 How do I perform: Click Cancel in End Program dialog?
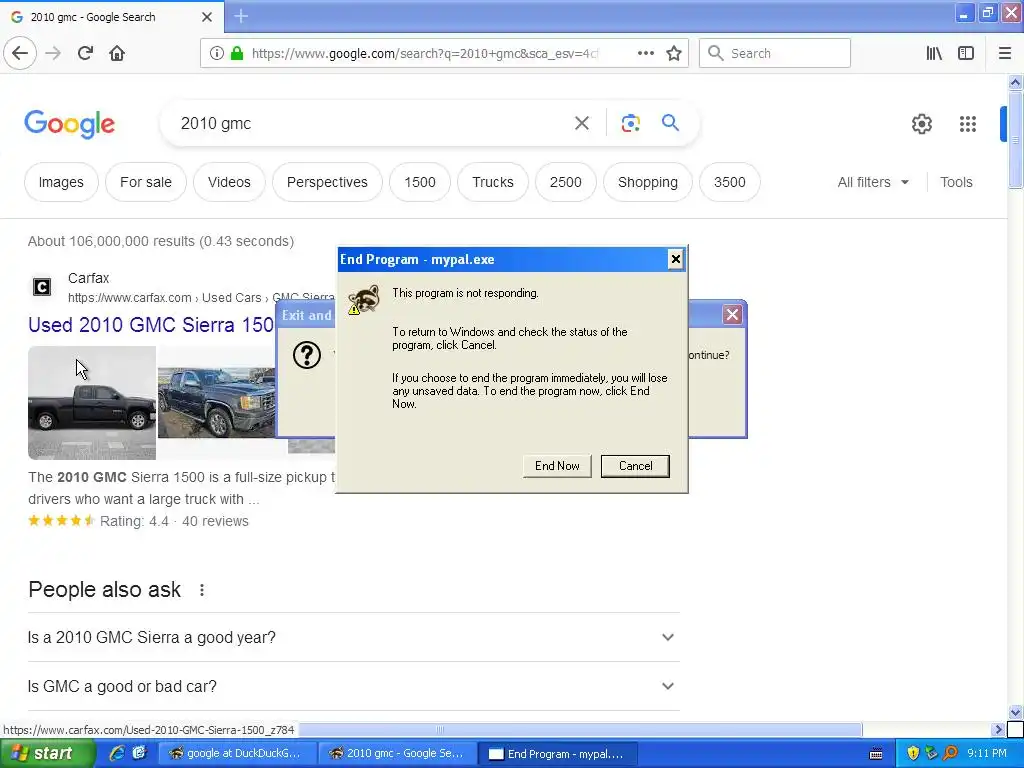point(635,466)
